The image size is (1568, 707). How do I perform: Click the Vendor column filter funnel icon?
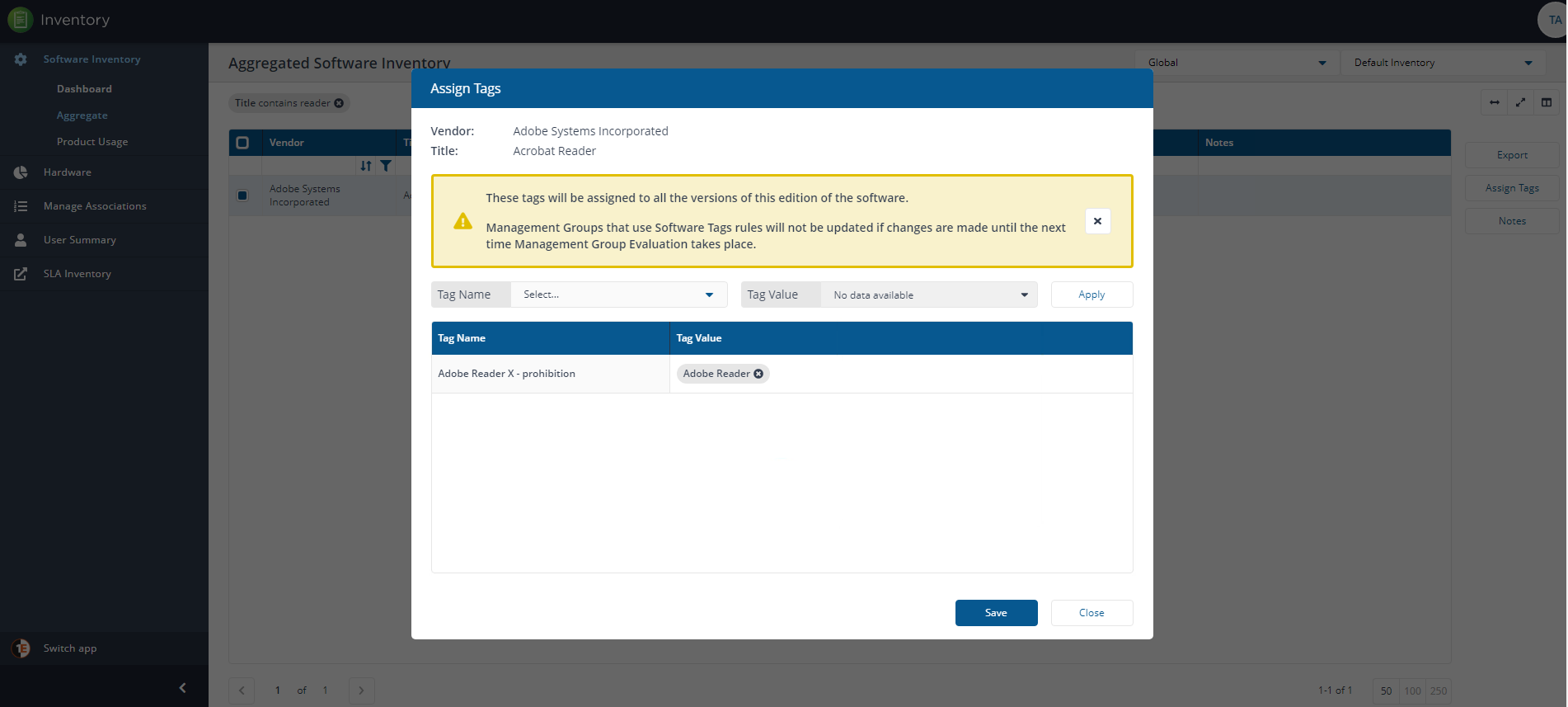[x=386, y=166]
